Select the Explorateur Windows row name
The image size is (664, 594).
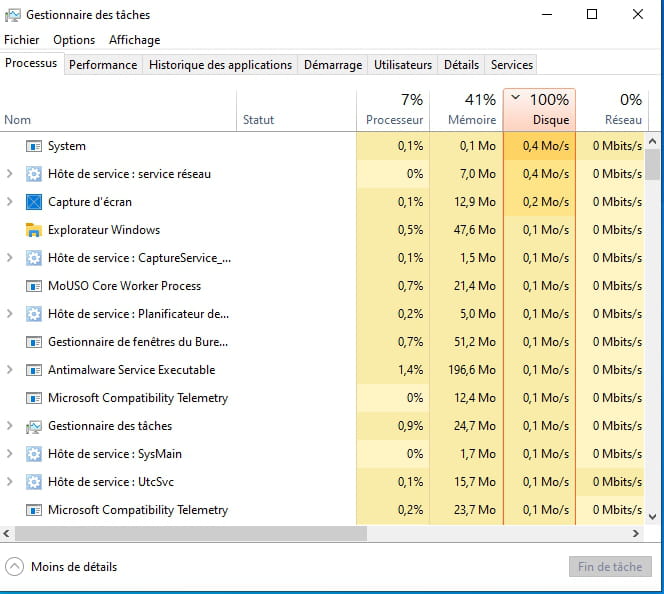point(104,230)
